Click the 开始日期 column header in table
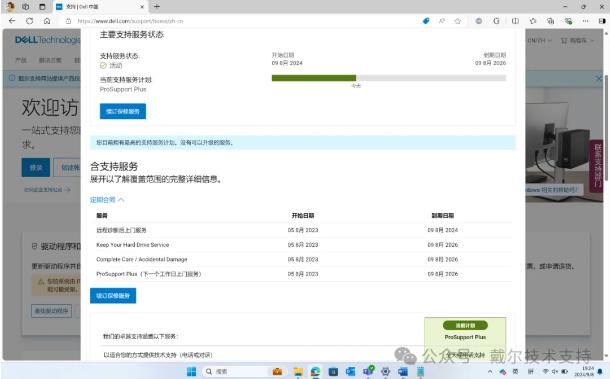The height and width of the screenshot is (379, 610). pyautogui.click(x=303, y=215)
